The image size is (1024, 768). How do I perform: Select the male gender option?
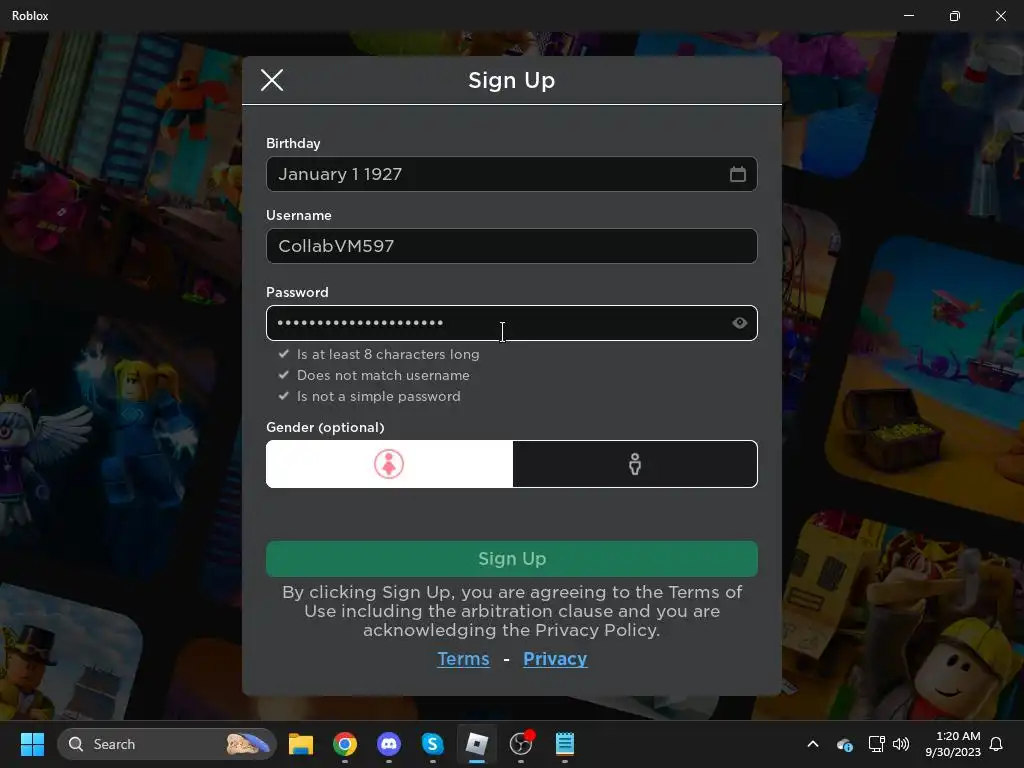pyautogui.click(x=635, y=464)
